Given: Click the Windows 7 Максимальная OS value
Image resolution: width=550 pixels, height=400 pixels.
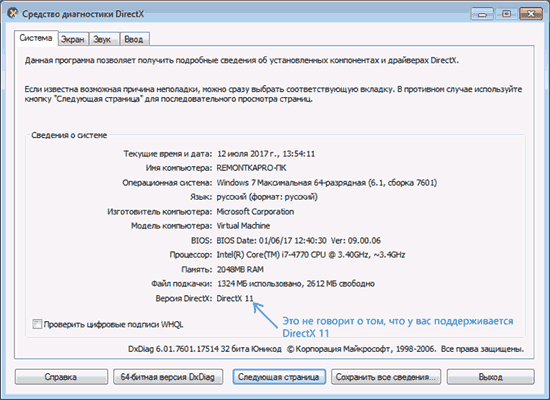Looking at the screenshot, I should (x=327, y=182).
